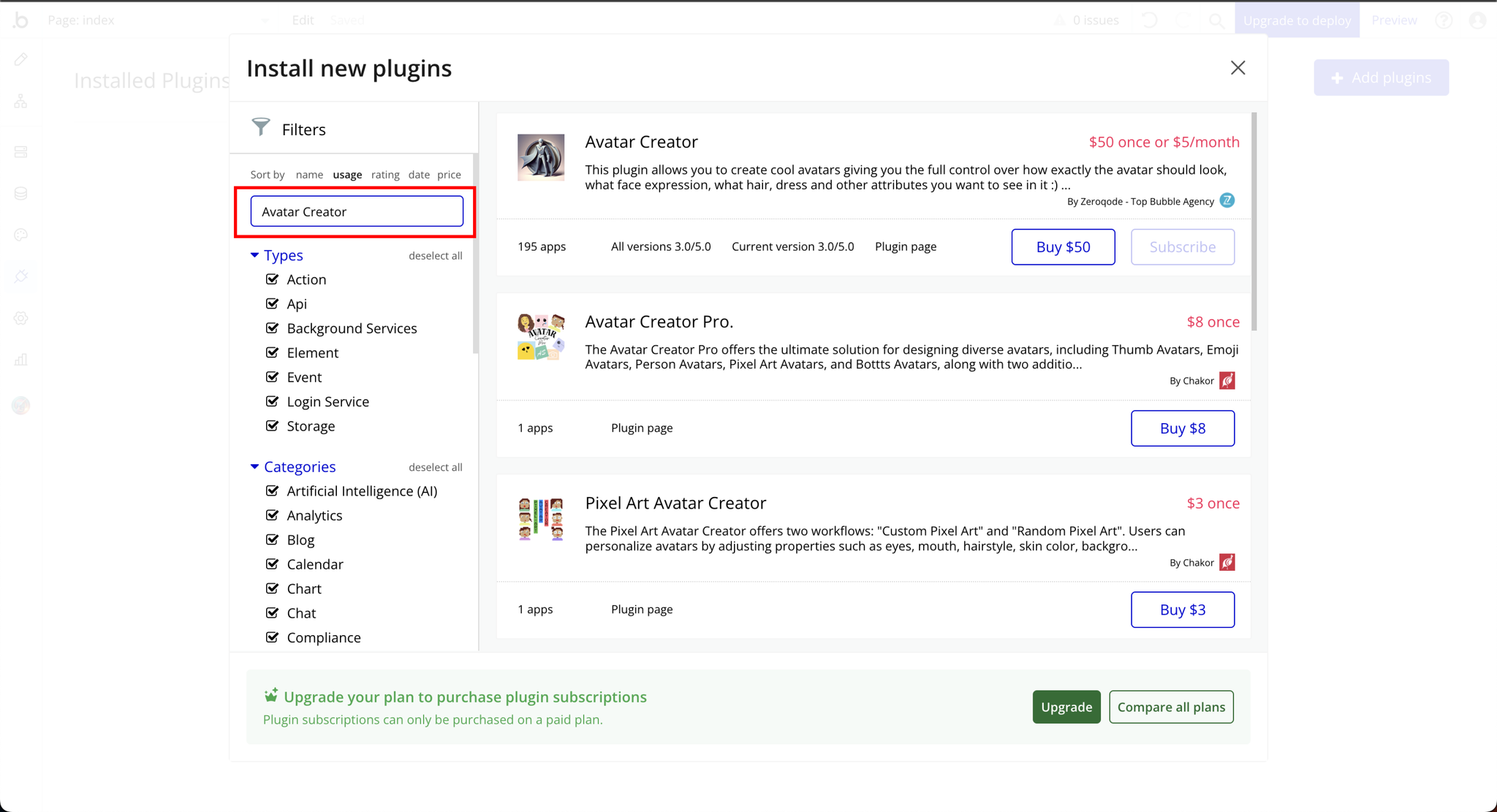Click the Plugin page link for Avatar Creator Pro

641,427
